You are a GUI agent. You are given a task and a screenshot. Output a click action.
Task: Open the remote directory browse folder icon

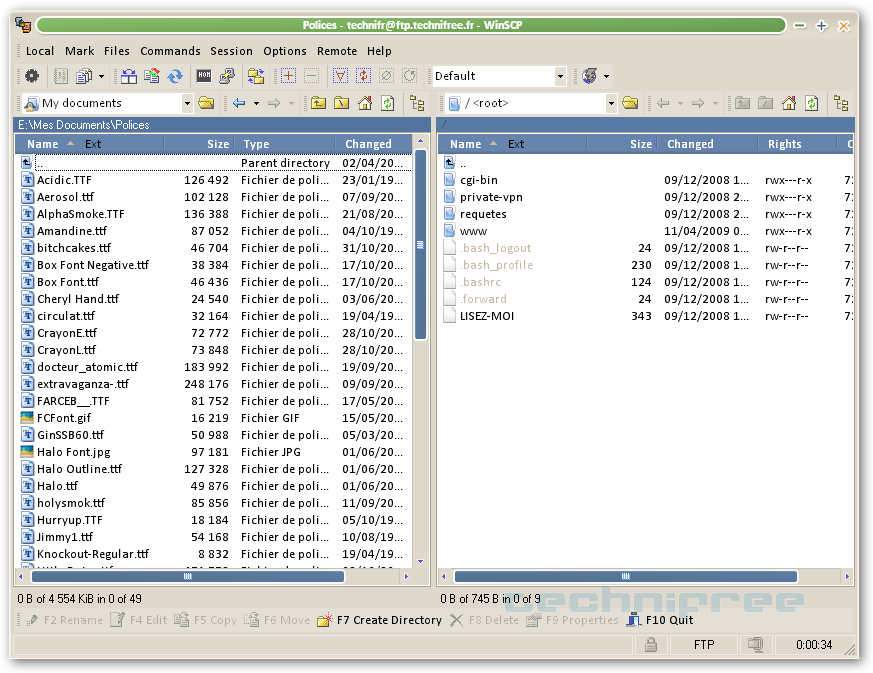[630, 103]
